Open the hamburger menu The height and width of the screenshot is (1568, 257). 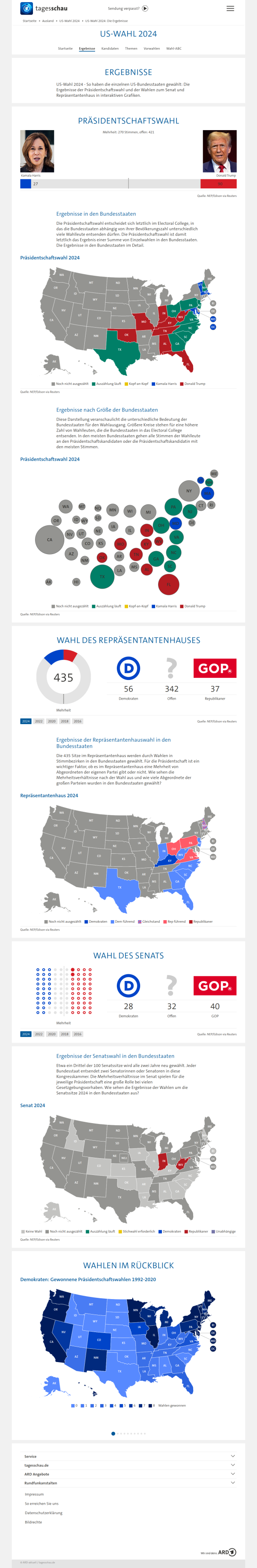(x=230, y=9)
